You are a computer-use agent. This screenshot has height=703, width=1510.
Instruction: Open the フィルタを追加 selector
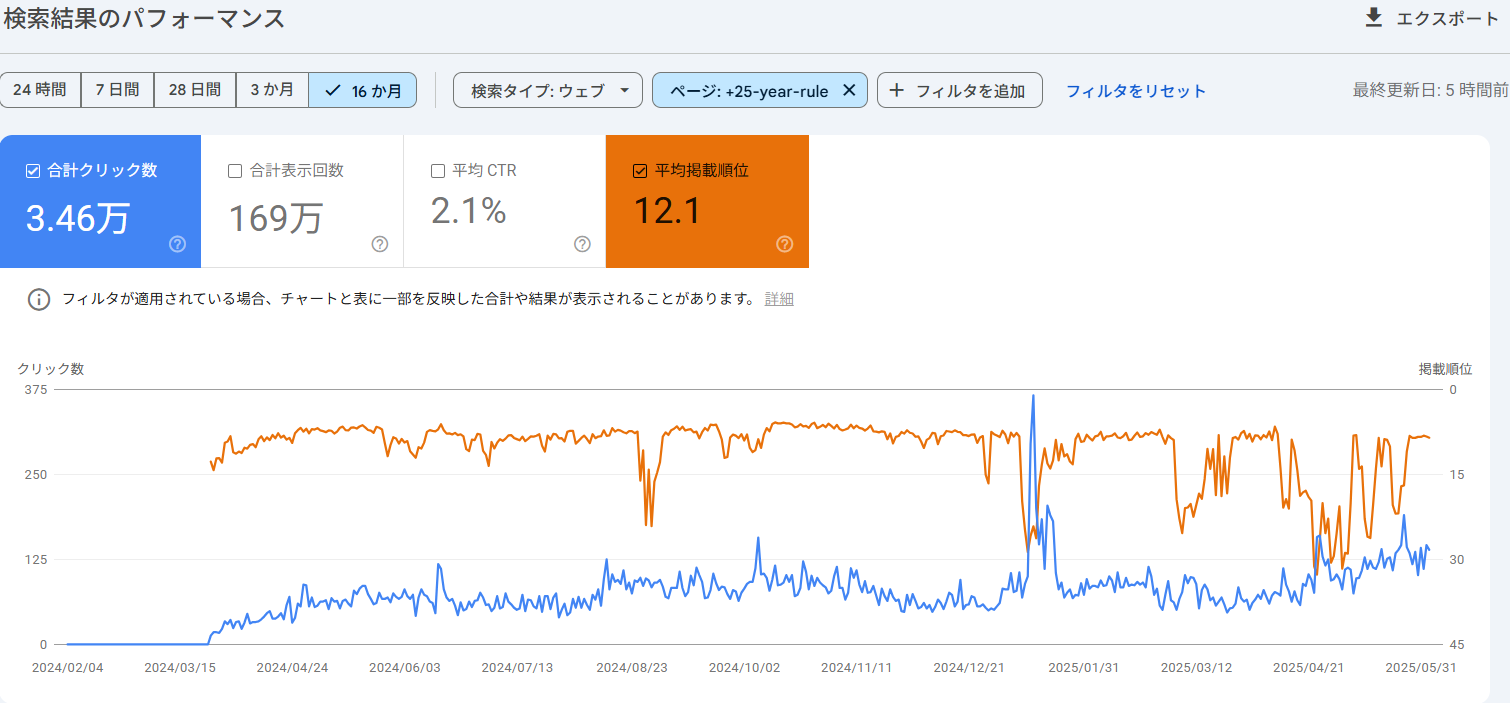coord(958,89)
